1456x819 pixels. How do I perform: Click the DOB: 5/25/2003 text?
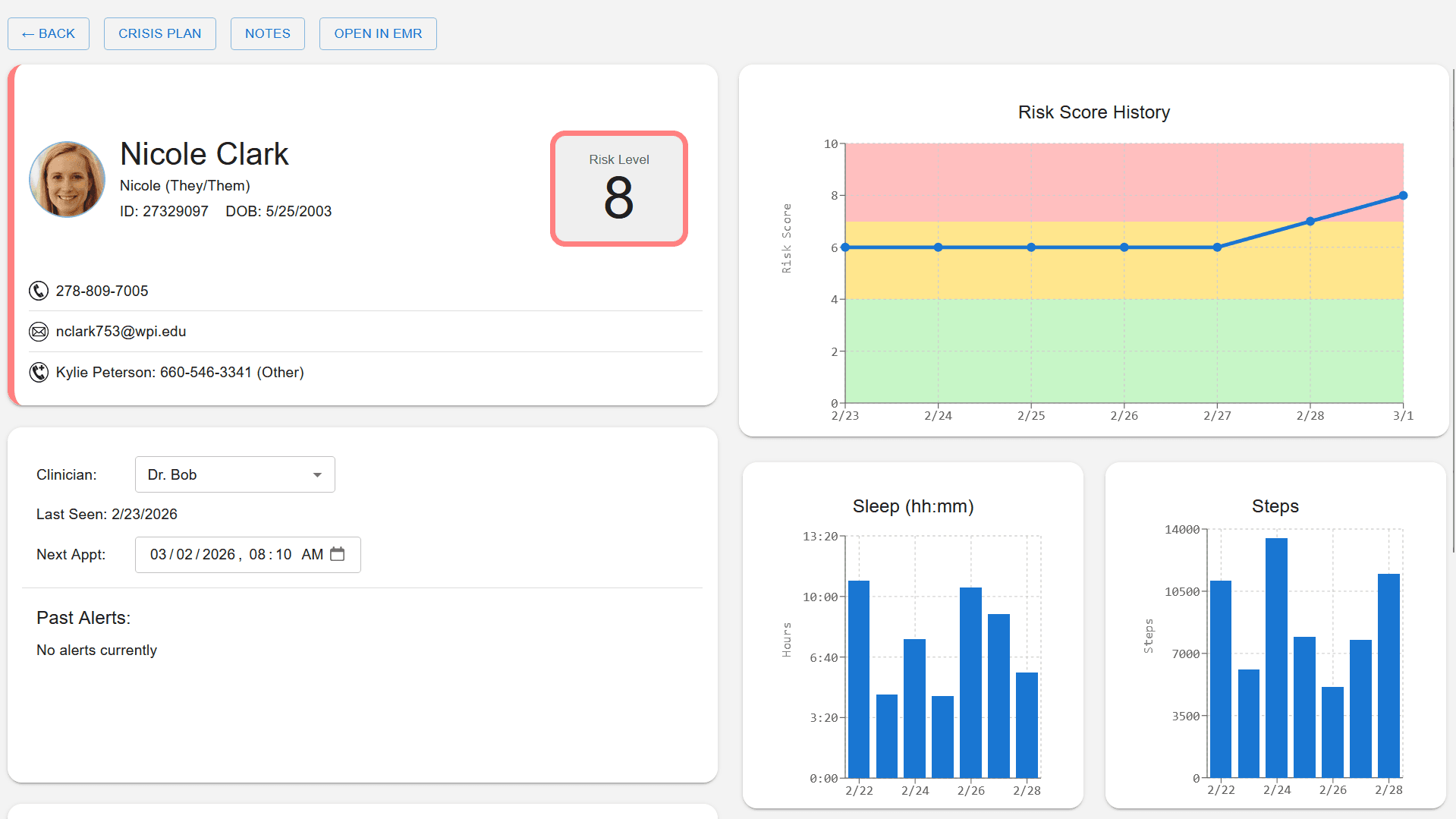pos(278,211)
